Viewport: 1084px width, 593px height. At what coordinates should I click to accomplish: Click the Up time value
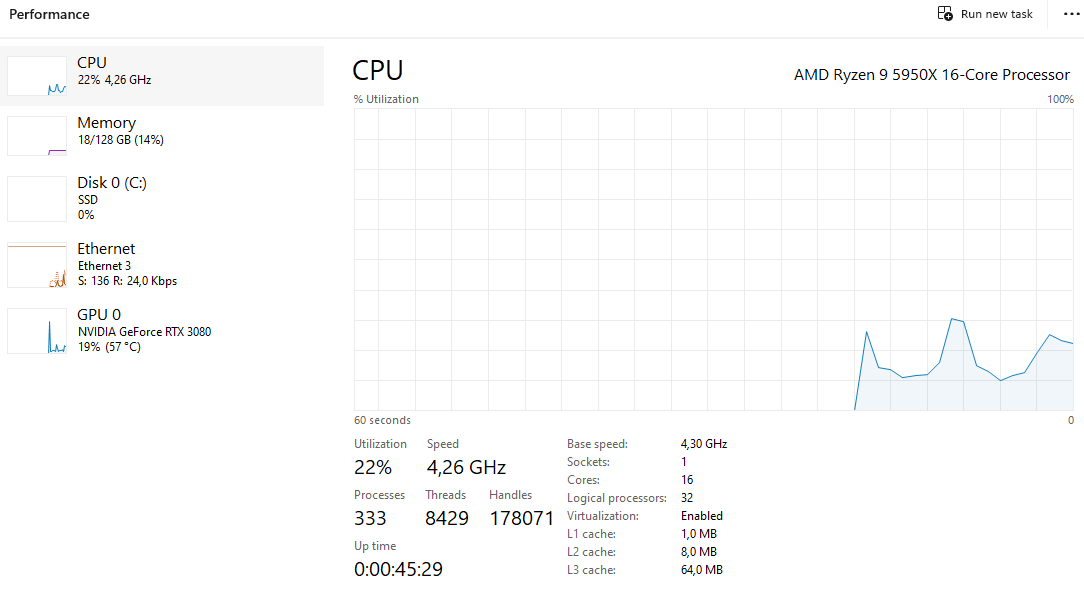(x=397, y=568)
